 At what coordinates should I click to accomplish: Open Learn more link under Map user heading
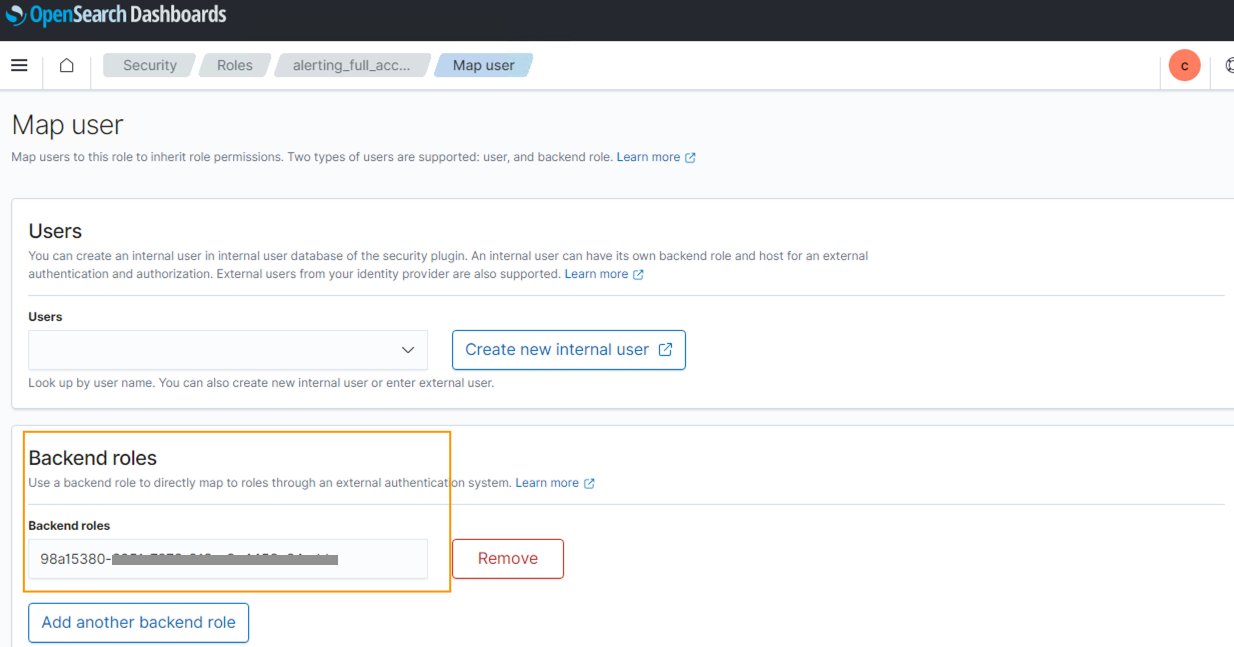click(x=647, y=157)
